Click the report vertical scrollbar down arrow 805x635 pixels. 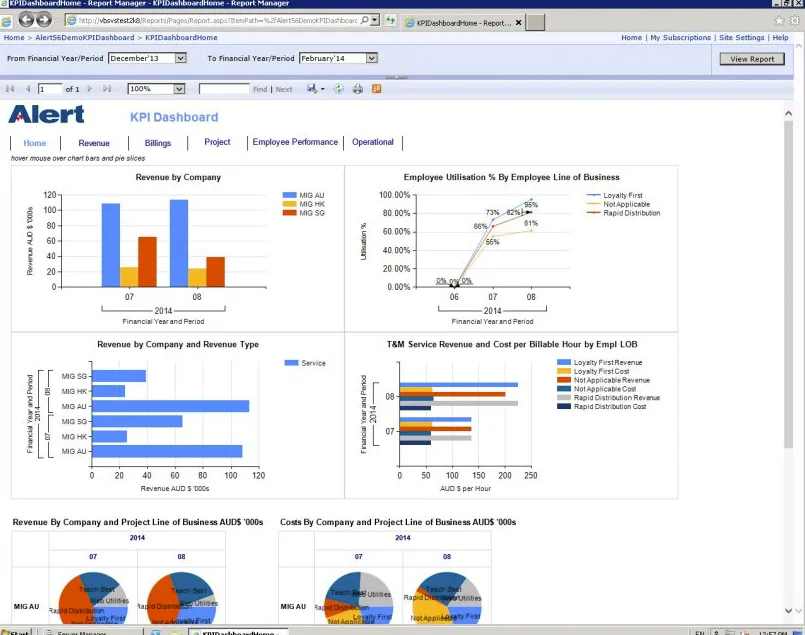789,610
